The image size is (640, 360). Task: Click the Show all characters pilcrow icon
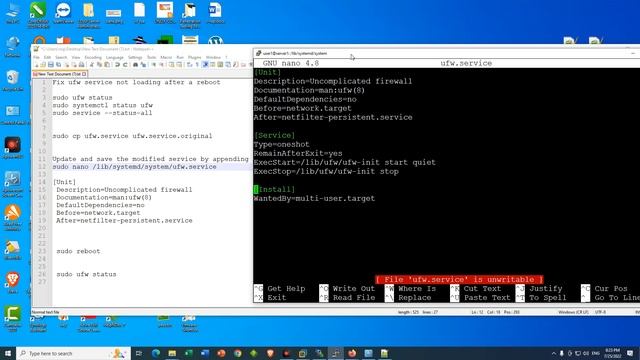197,64
